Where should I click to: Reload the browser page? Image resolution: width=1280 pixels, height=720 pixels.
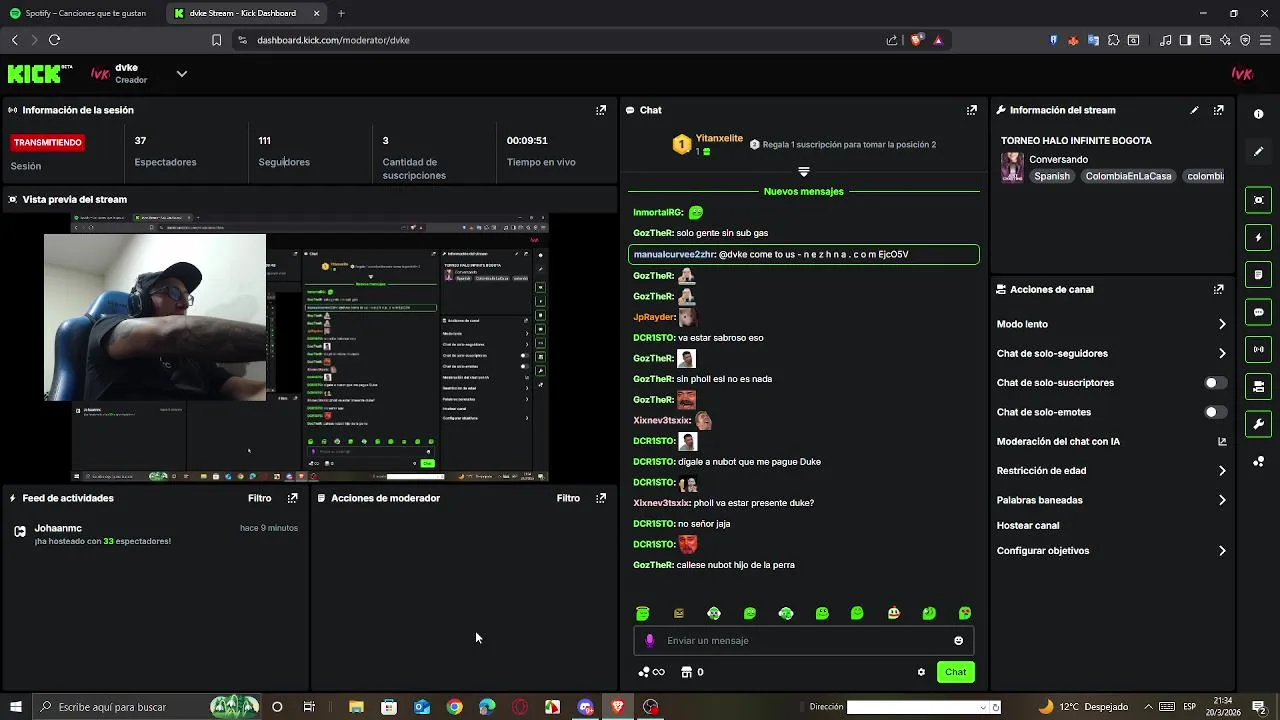coord(54,40)
